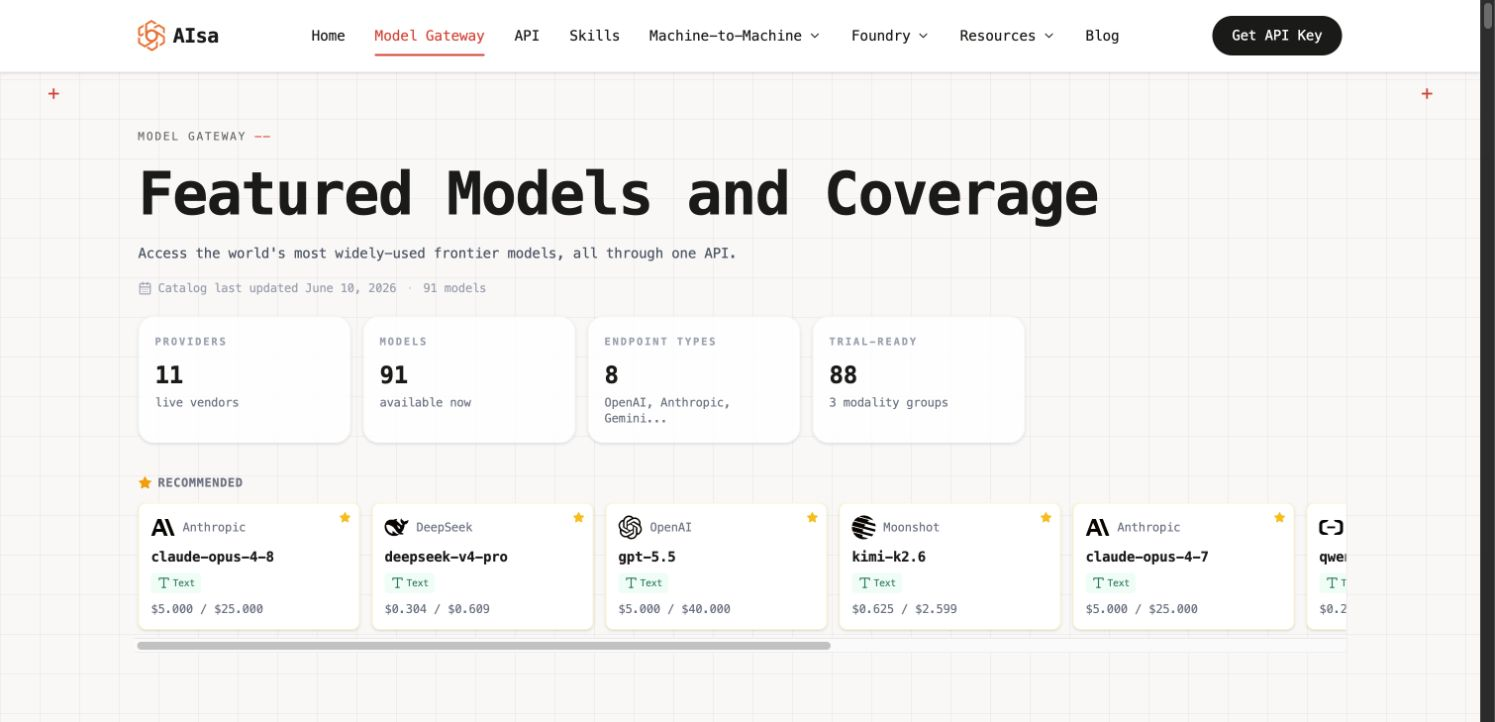The width and height of the screenshot is (1495, 722).
Task: Click the Moonshot logo on kimi-k2.6 card
Action: coord(864,527)
